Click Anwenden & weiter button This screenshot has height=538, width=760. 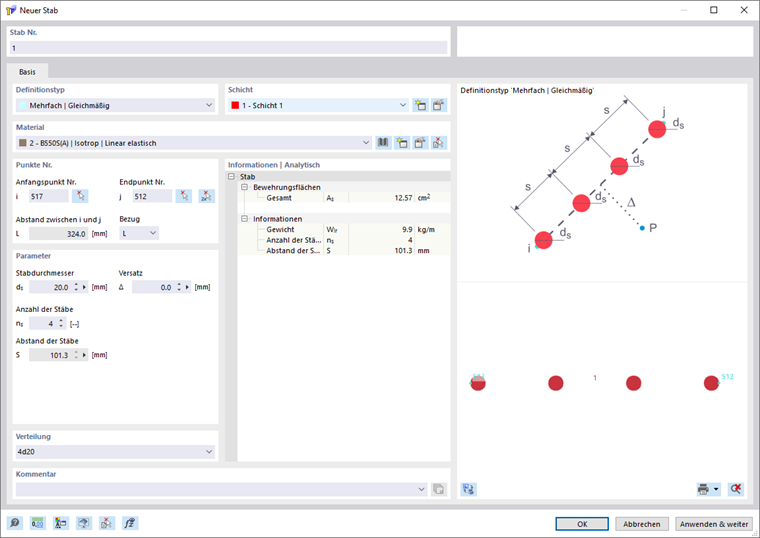coord(713,524)
